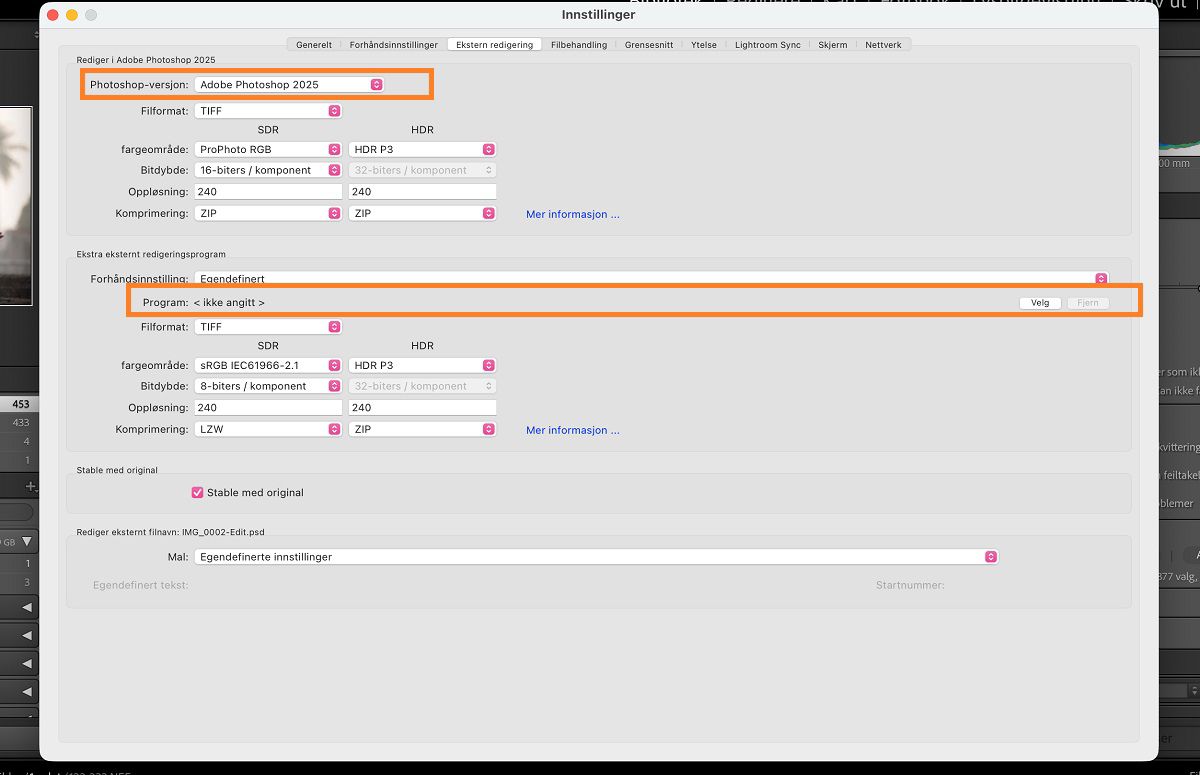Change the 16-biters Bitdybde dropdown
This screenshot has width=1200, height=775.
click(x=332, y=170)
